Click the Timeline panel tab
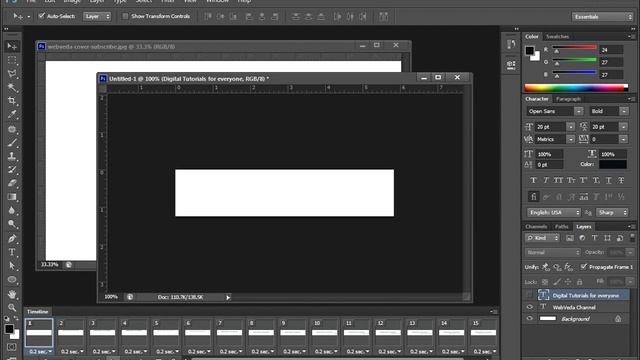Screen dimensions: 640x360 point(38,311)
